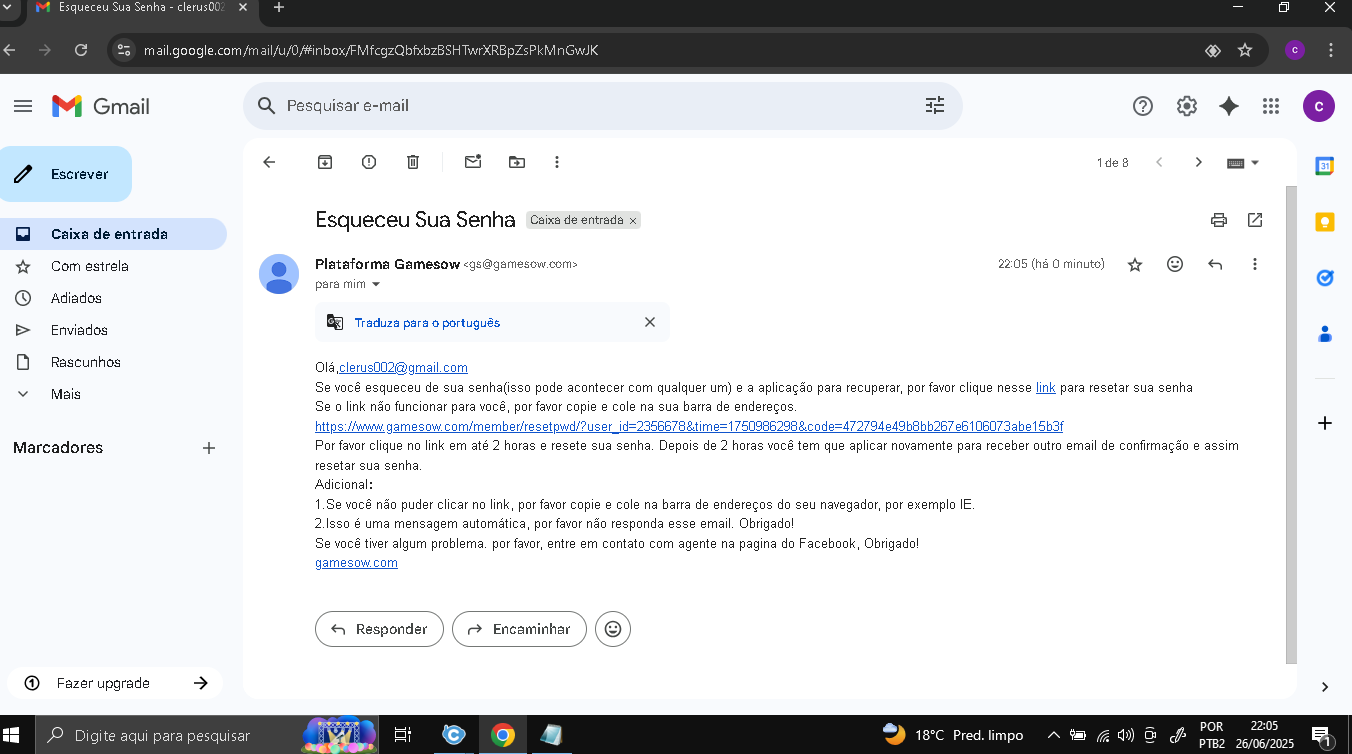Click Fazer upgrade
1352x754 pixels.
[115, 683]
